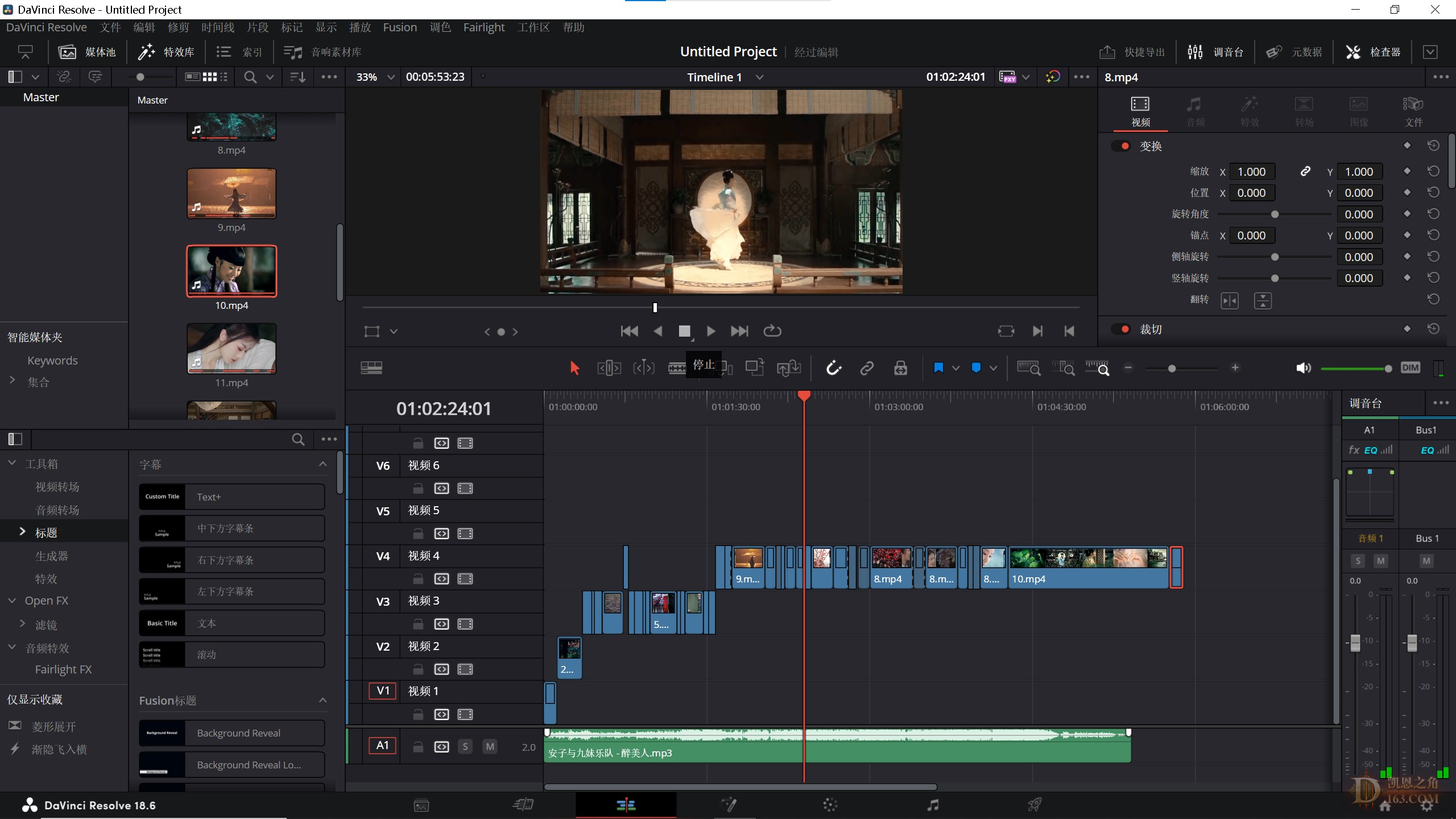Reset the 缩放 zoom parameter

coord(1433,171)
